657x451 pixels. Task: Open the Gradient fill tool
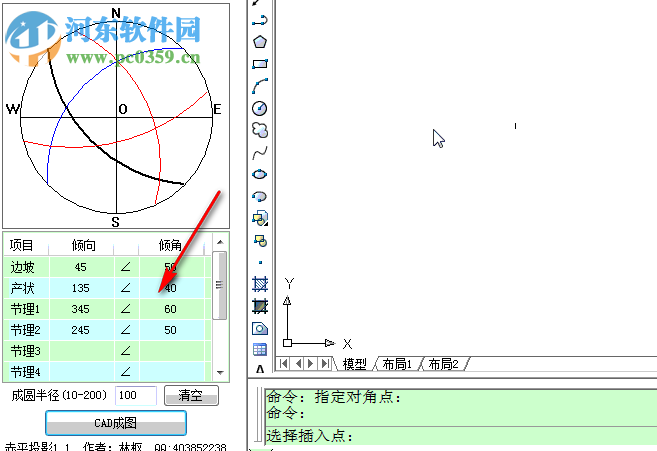pyautogui.click(x=260, y=306)
